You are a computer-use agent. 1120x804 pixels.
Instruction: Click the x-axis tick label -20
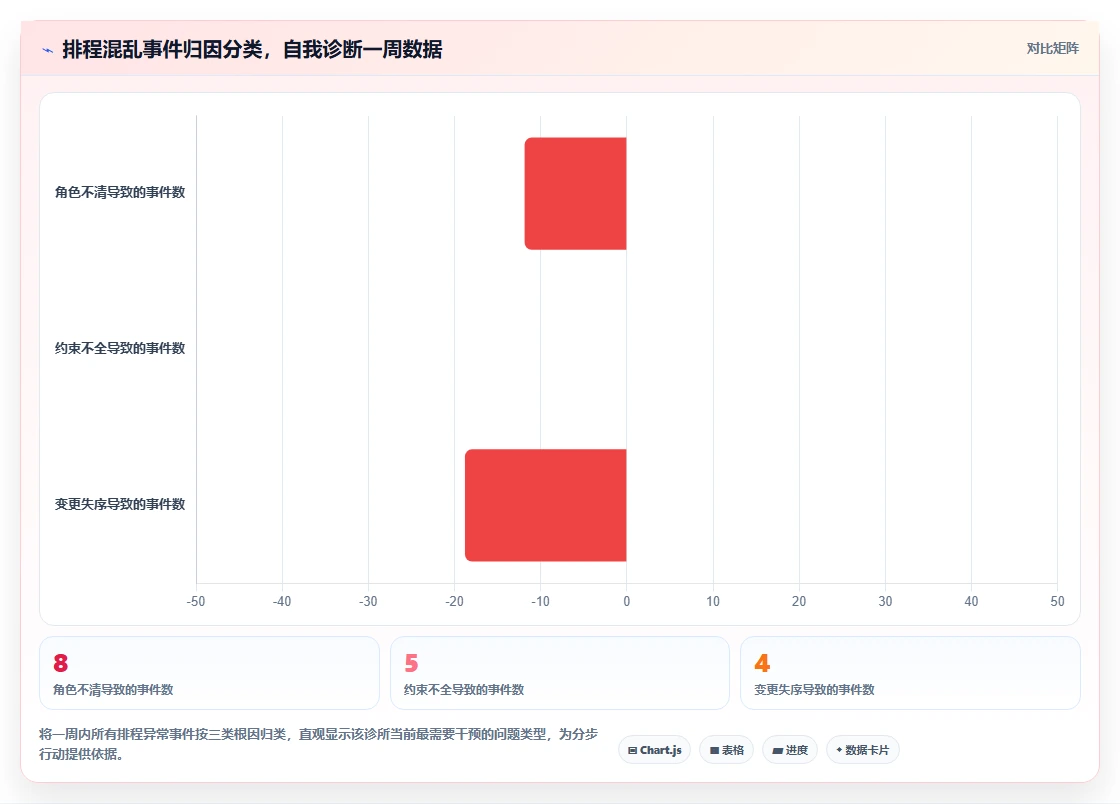(454, 601)
